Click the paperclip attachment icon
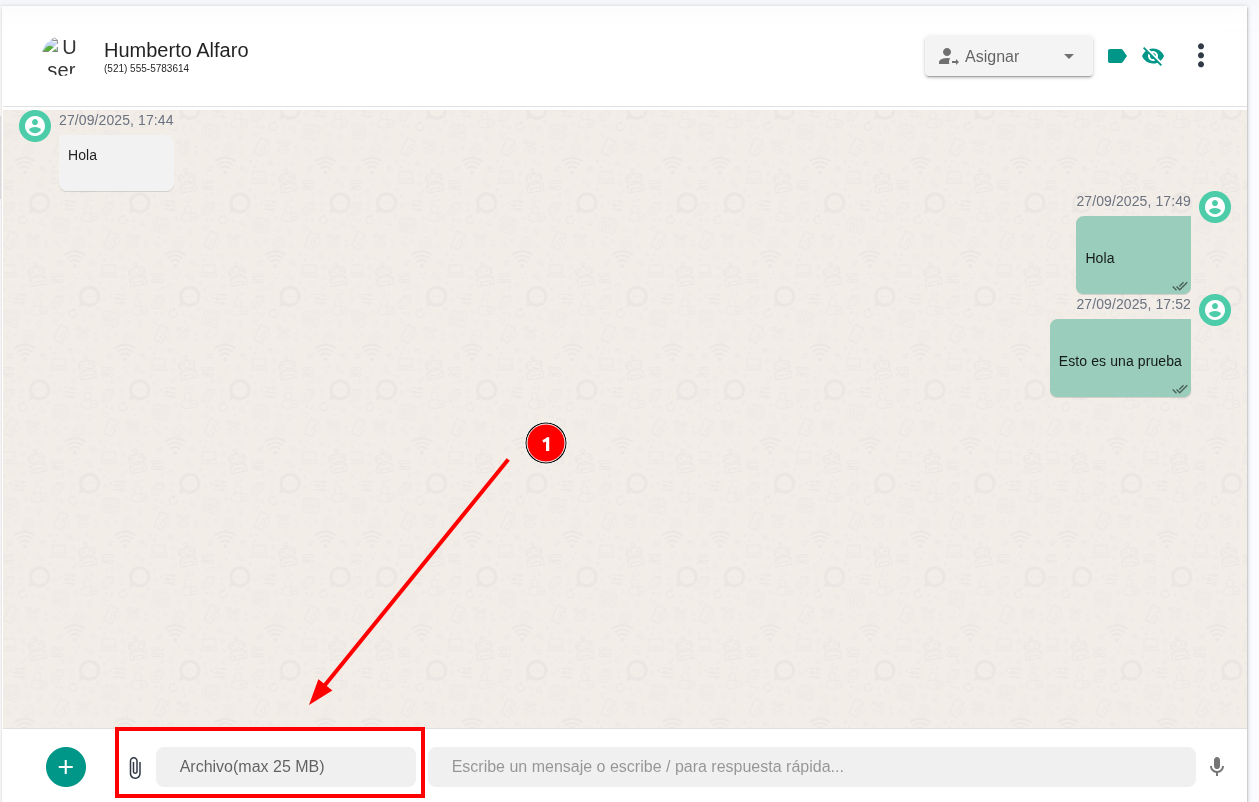This screenshot has height=802, width=1259. point(135,768)
